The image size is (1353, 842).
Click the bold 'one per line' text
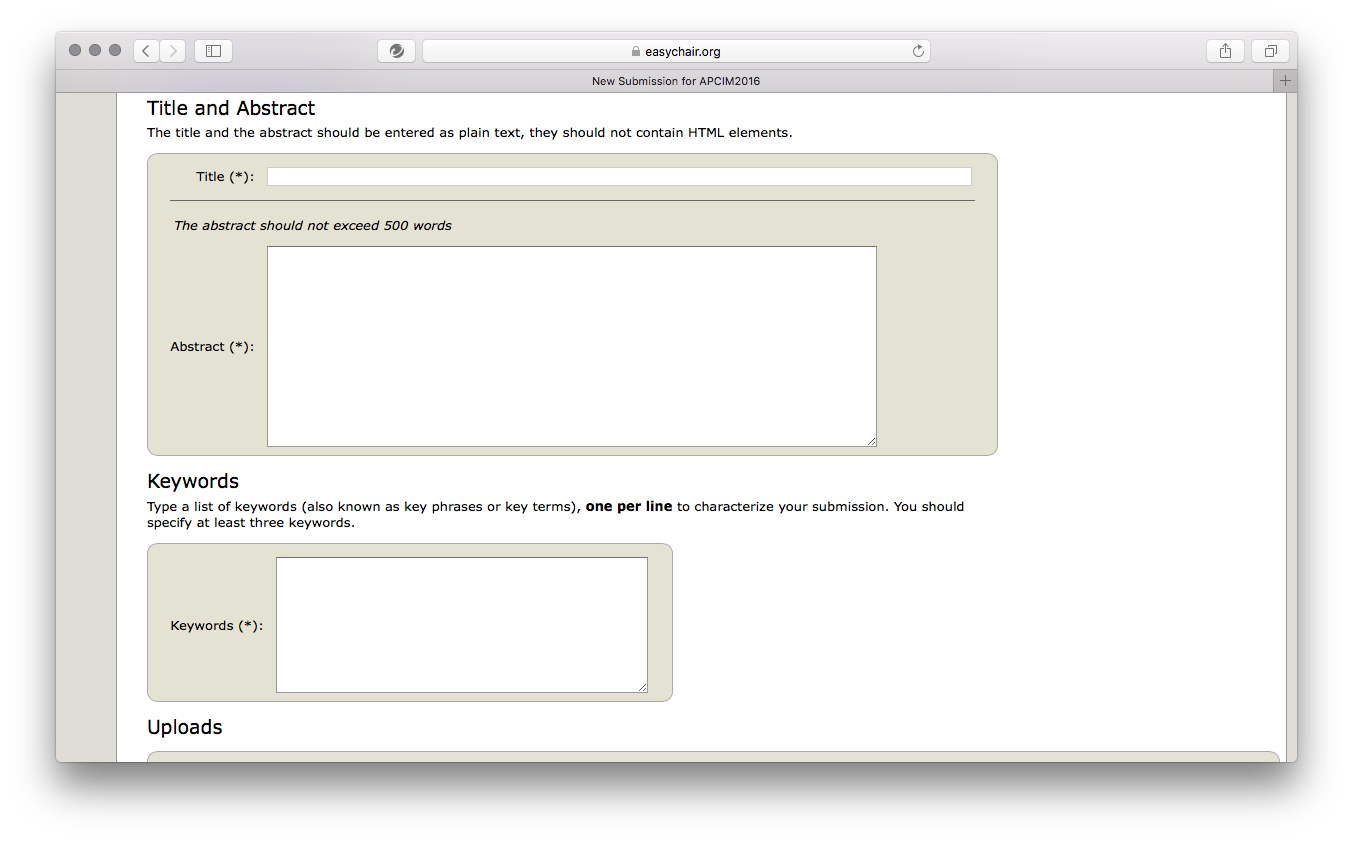629,506
